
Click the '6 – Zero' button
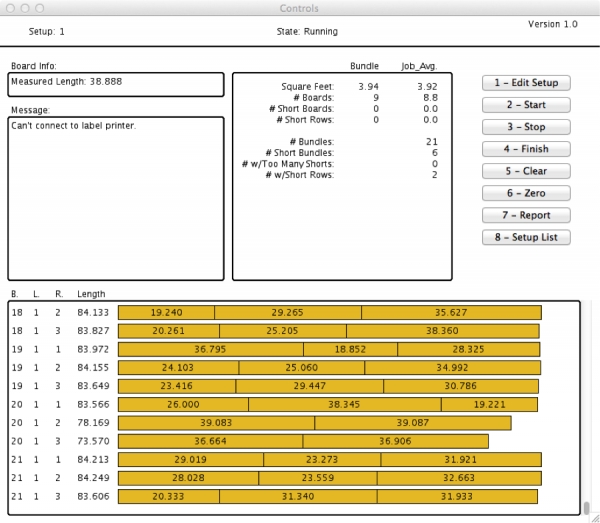tap(526, 193)
